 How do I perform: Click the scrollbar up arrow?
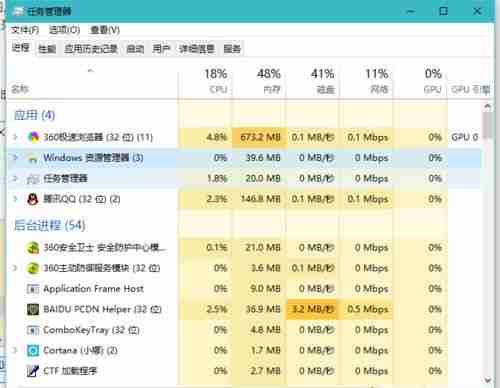[488, 107]
